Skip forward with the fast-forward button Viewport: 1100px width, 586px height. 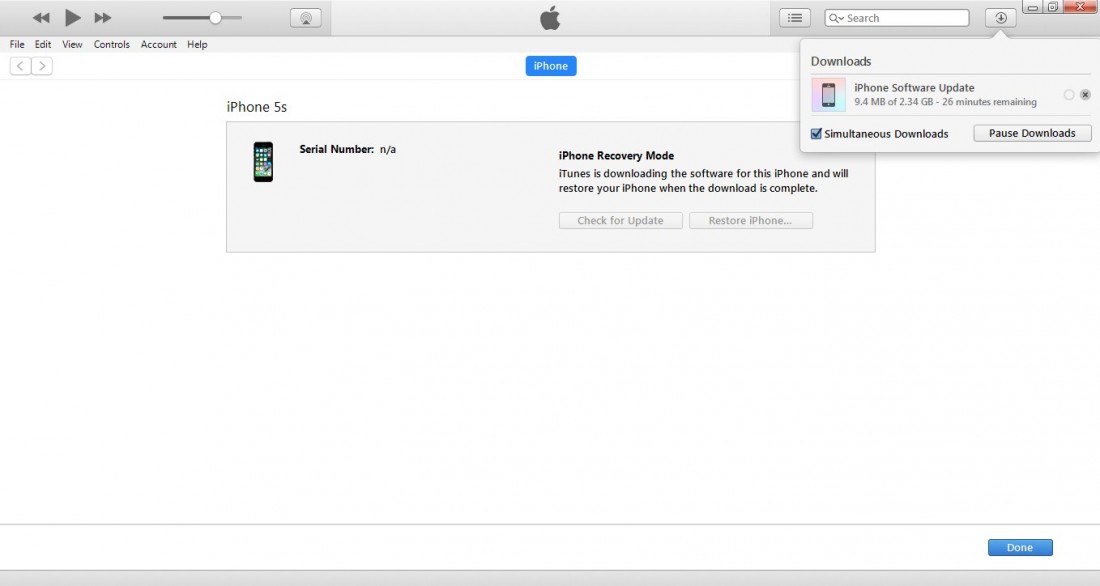103,18
